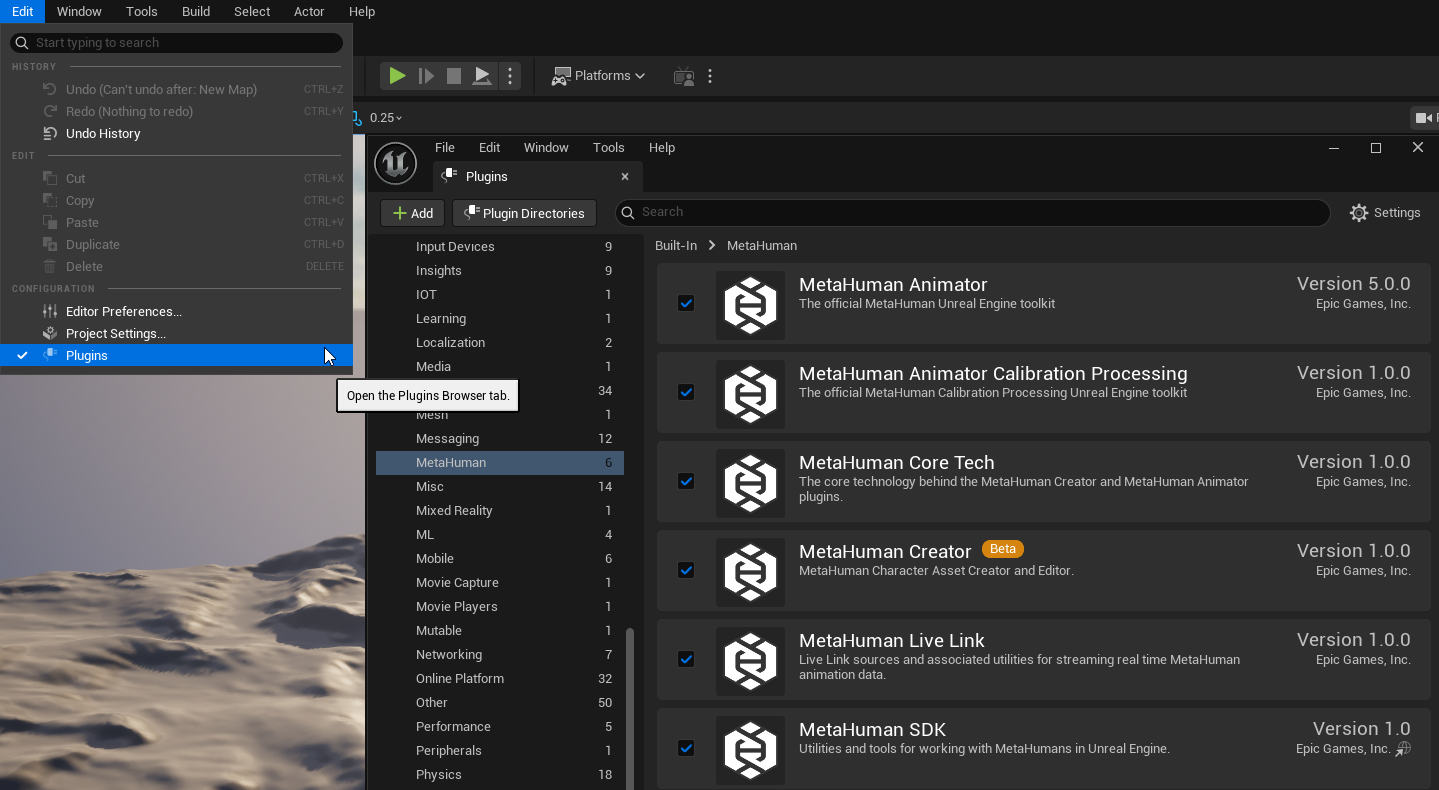
Task: Select the Plugins tab
Action: click(537, 177)
